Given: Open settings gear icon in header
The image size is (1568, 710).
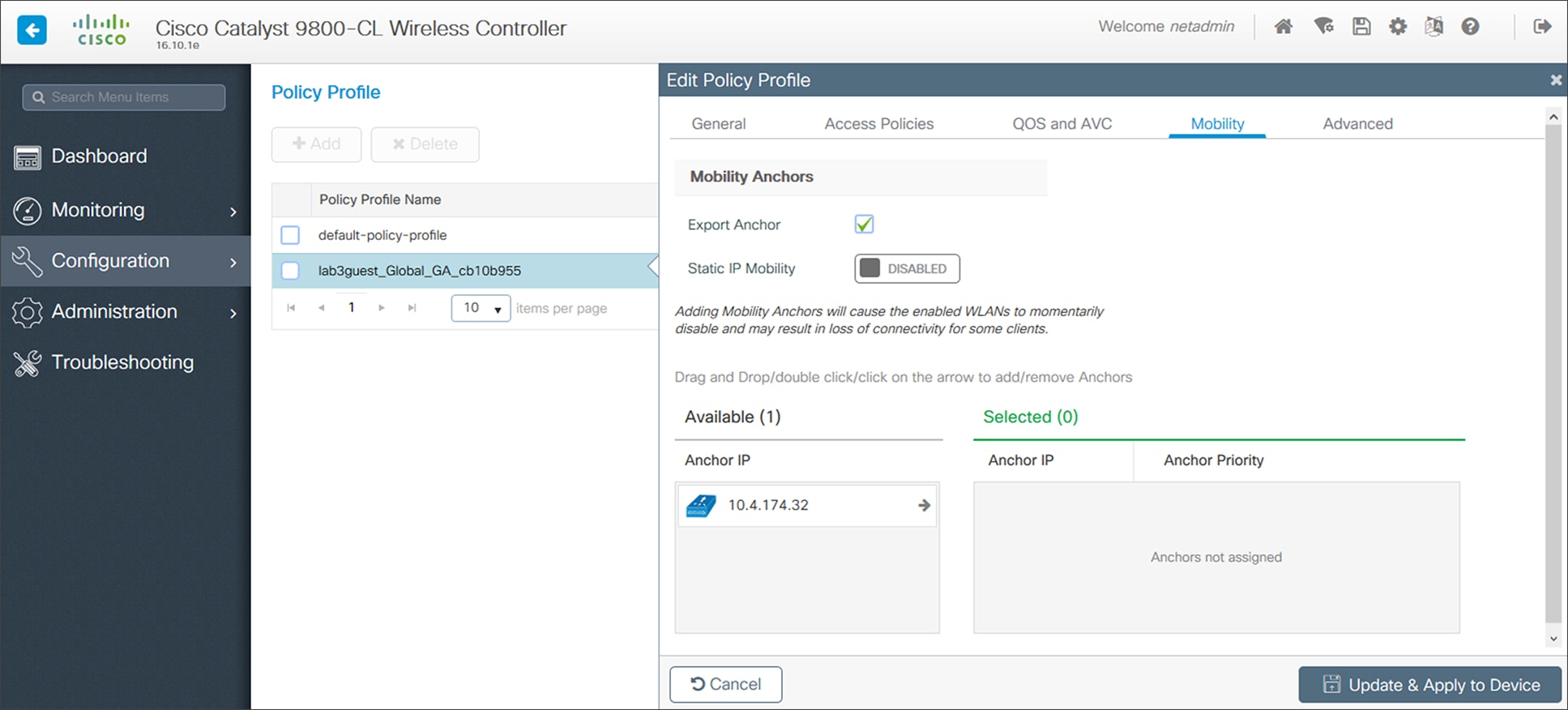Looking at the screenshot, I should (x=1398, y=27).
